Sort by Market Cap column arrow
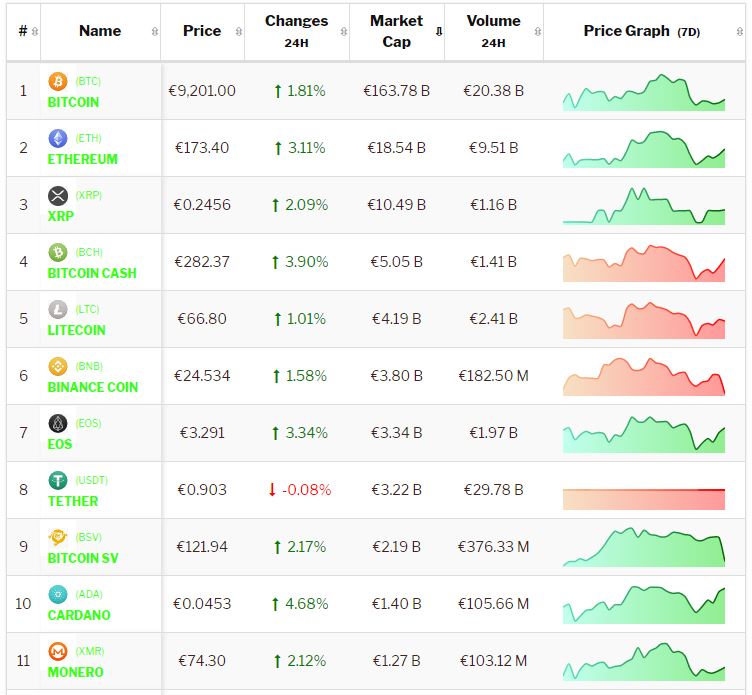752x695 pixels. [x=438, y=31]
